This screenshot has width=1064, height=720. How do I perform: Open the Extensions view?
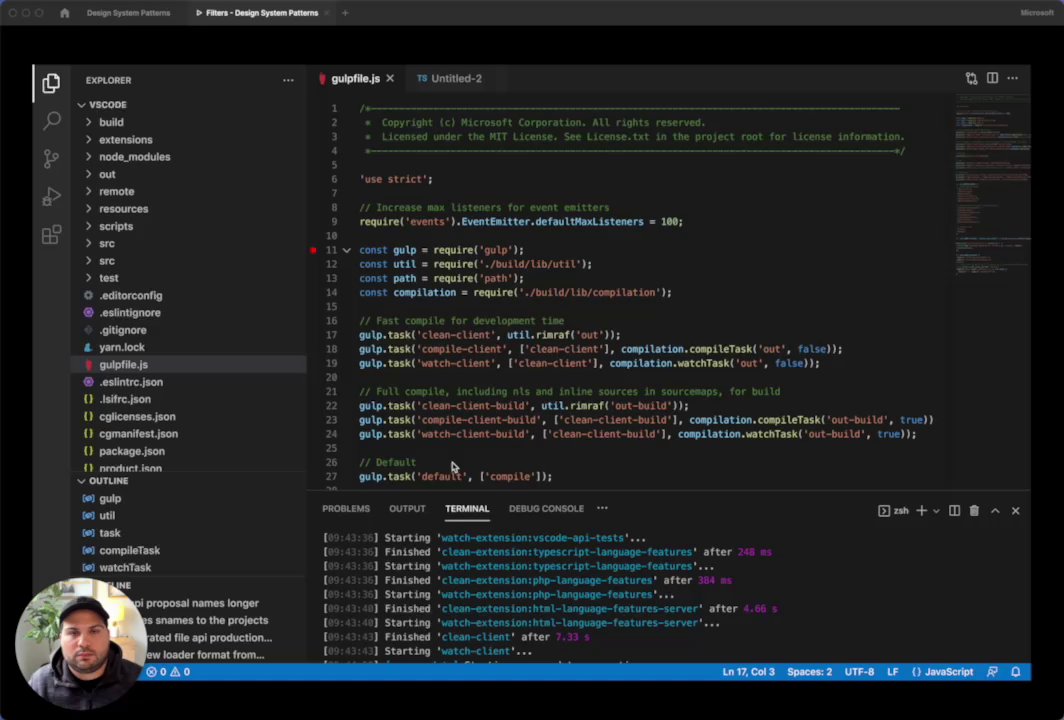[x=52, y=235]
